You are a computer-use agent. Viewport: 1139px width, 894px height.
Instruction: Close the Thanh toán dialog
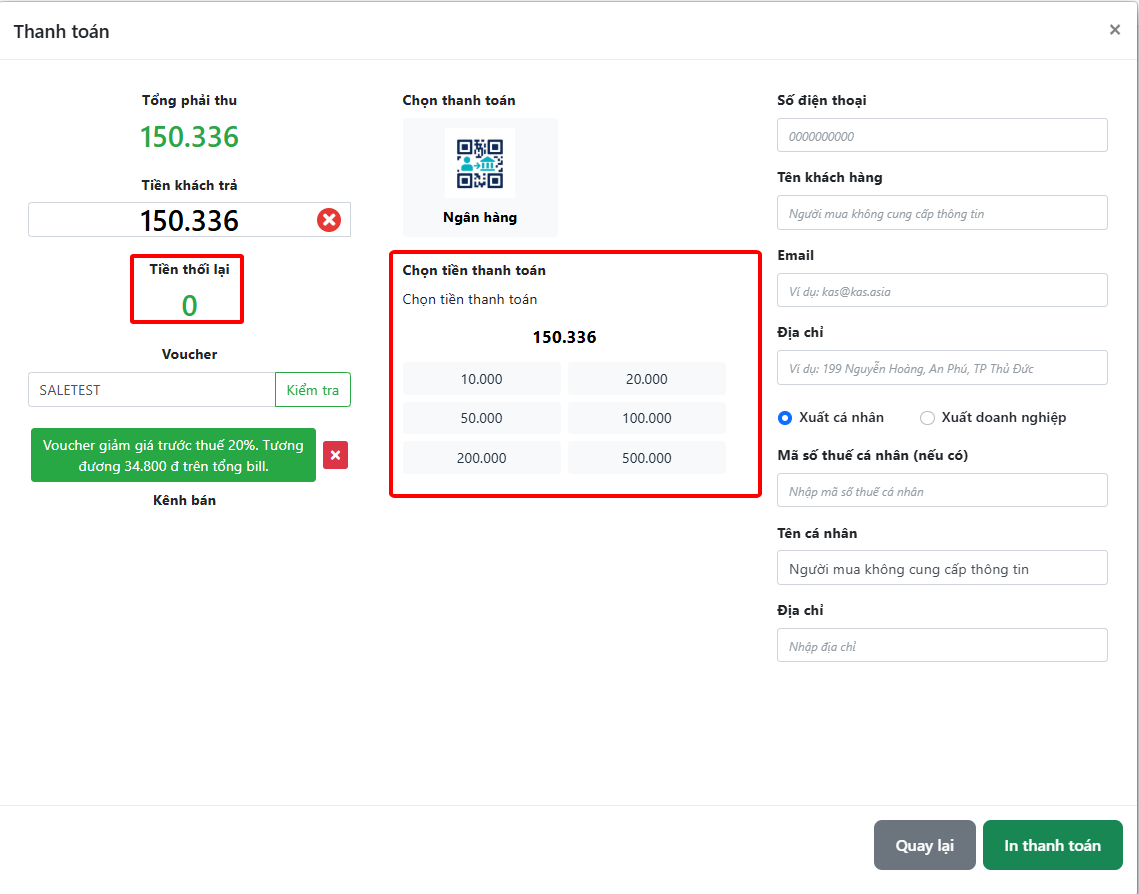point(1114,30)
